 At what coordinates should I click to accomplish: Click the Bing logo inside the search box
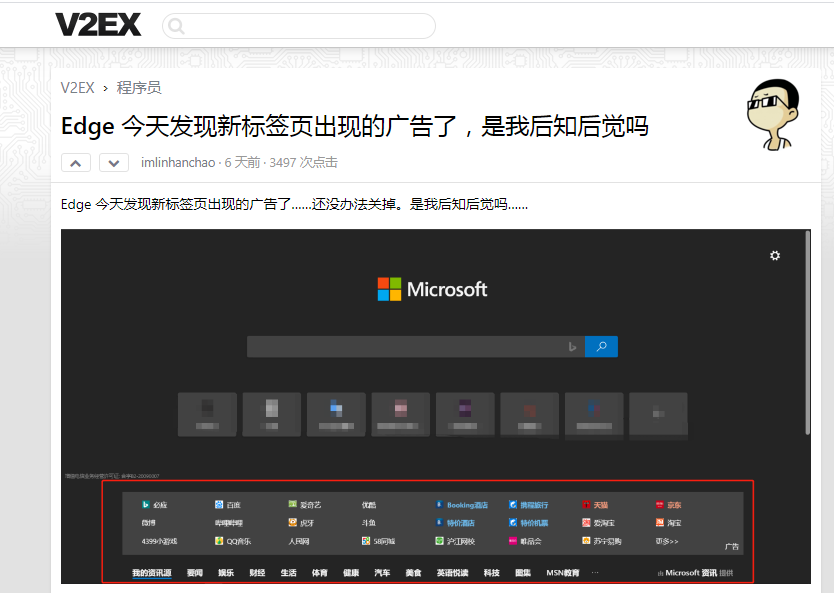tap(572, 347)
